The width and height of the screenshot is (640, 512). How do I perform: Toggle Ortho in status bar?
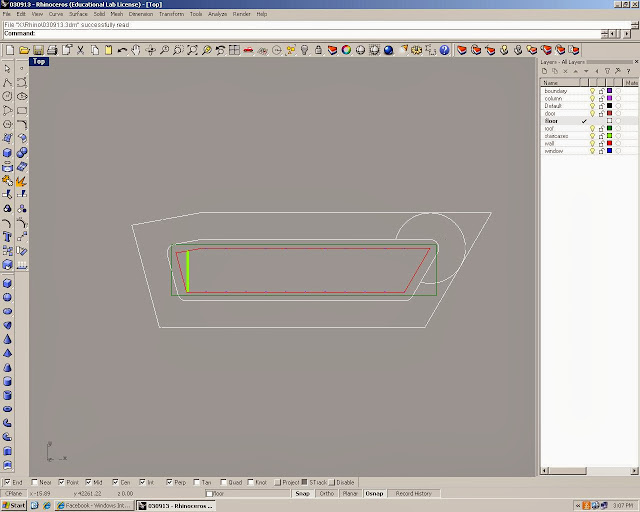click(327, 494)
